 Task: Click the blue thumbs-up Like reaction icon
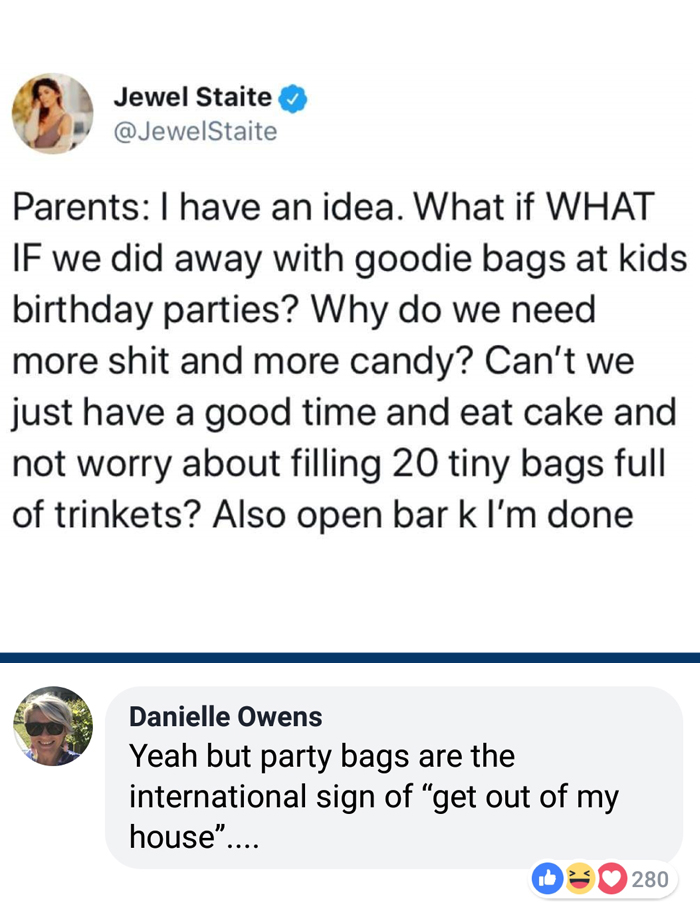point(548,879)
